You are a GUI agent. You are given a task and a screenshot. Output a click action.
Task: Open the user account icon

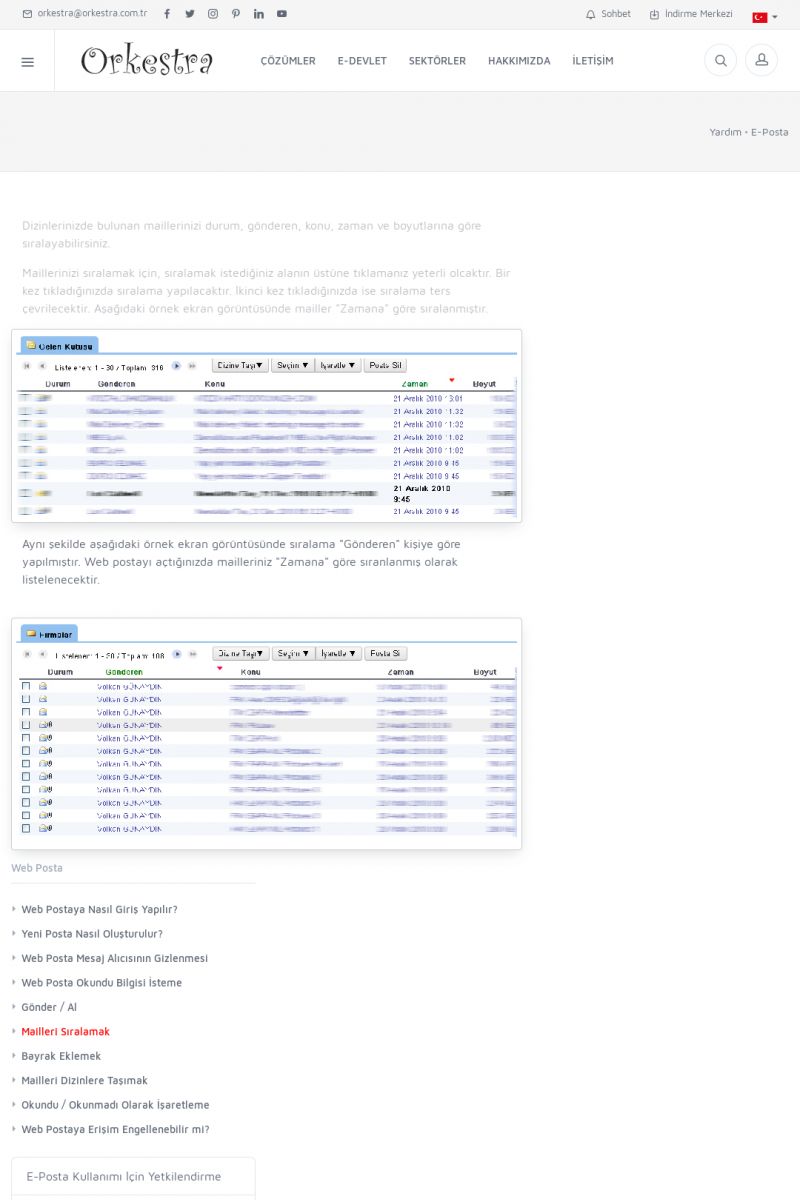point(761,61)
